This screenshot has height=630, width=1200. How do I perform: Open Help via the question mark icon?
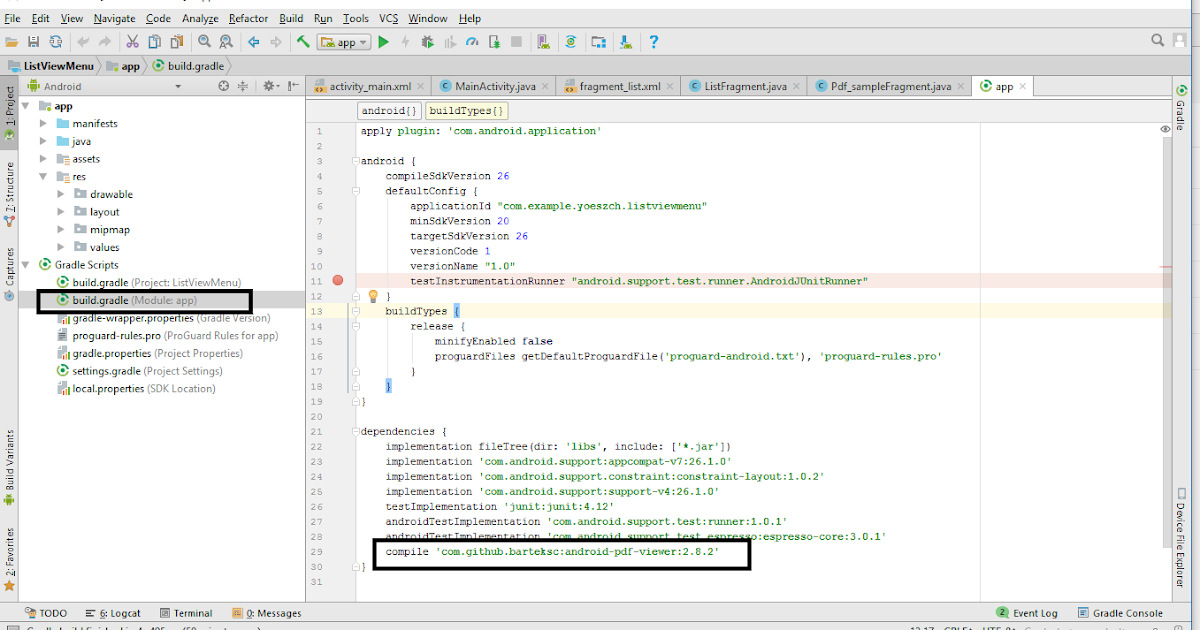(654, 42)
